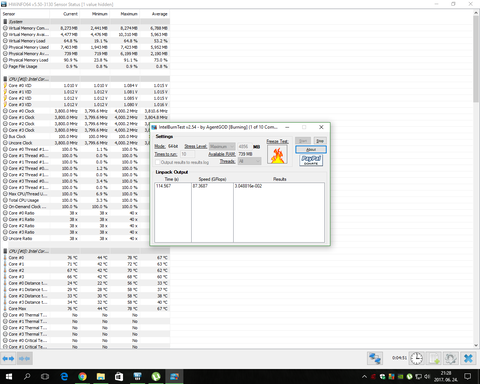Open HWiNFO sensor settings gear icon
Image resolution: width=480 pixels, height=384 pixels.
tap(451, 359)
